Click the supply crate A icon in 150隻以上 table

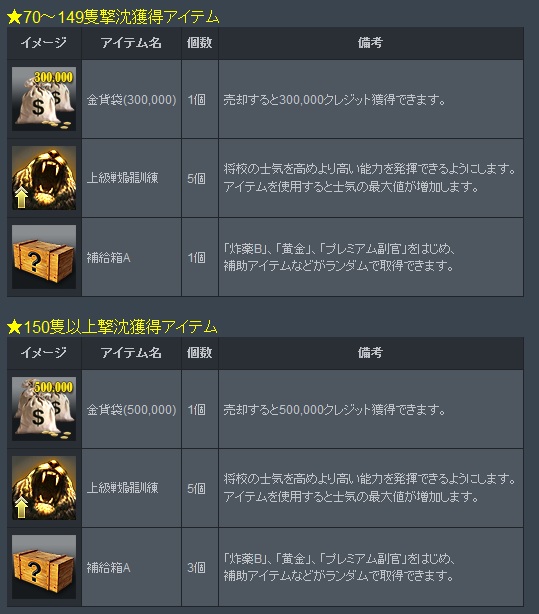point(44,567)
